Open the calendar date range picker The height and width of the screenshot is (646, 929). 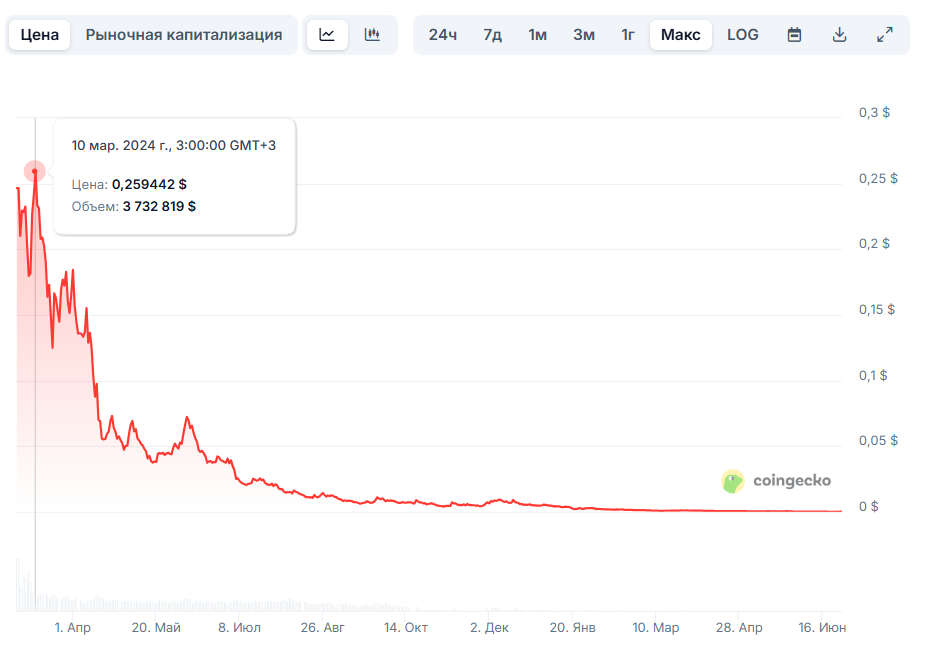tap(794, 35)
